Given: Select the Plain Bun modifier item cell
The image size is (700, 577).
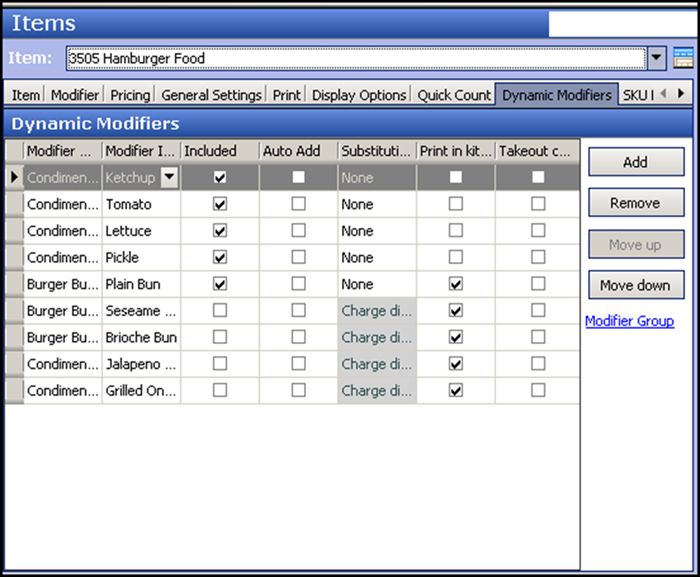Looking at the screenshot, I should [x=141, y=284].
